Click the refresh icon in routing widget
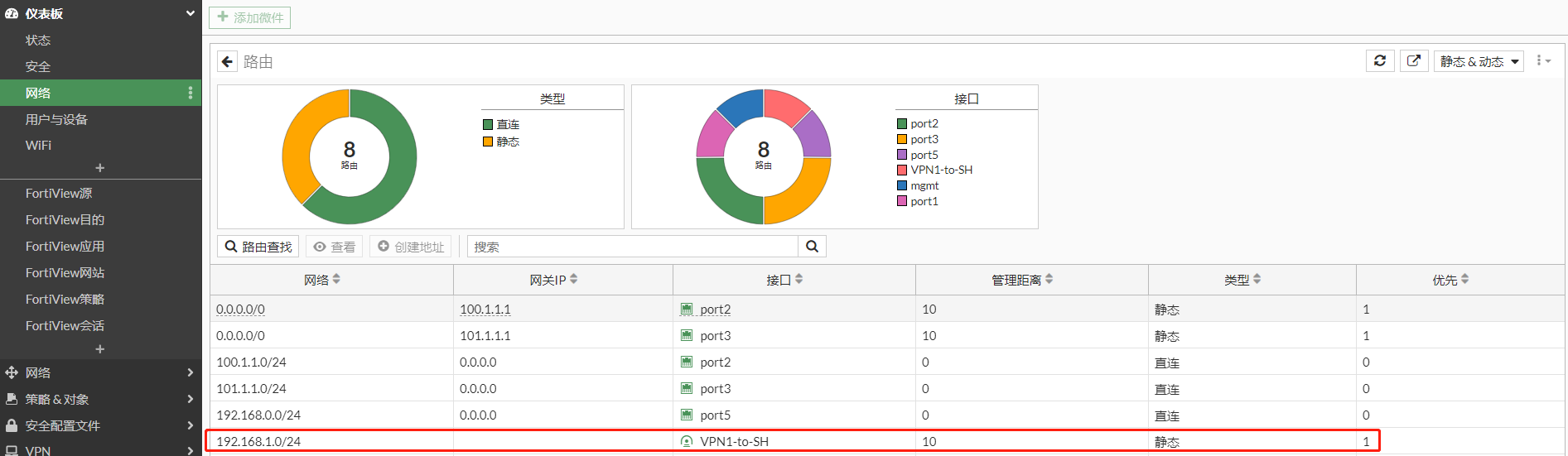This screenshot has height=456, width=1568. pyautogui.click(x=1380, y=61)
